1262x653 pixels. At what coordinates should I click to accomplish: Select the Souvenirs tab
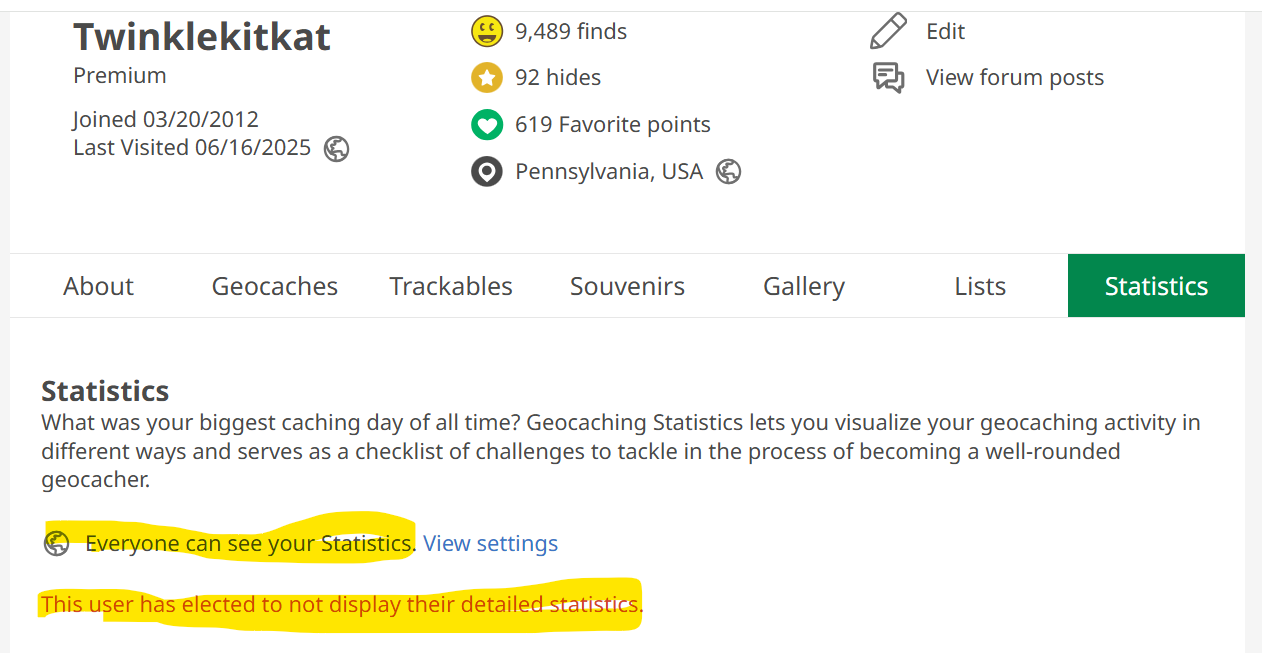[x=627, y=286]
